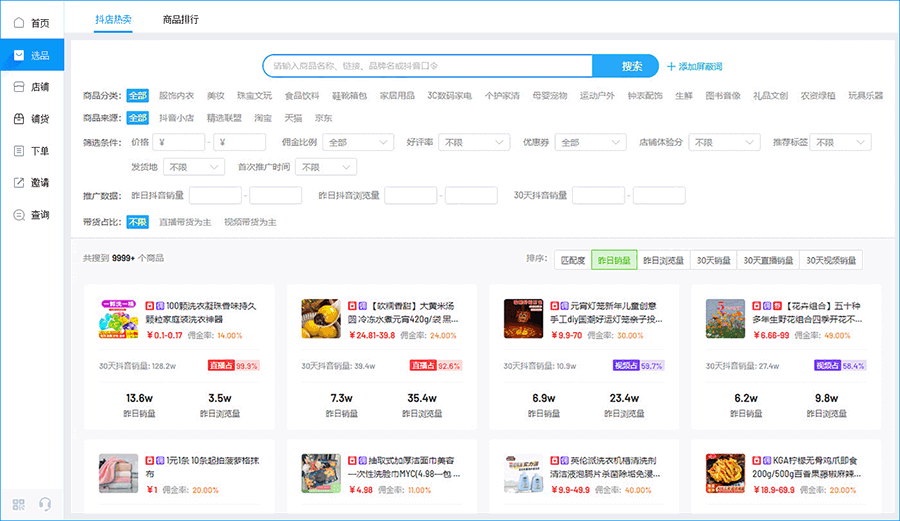Choose 直播带货为主 sales ratio option

(186, 222)
